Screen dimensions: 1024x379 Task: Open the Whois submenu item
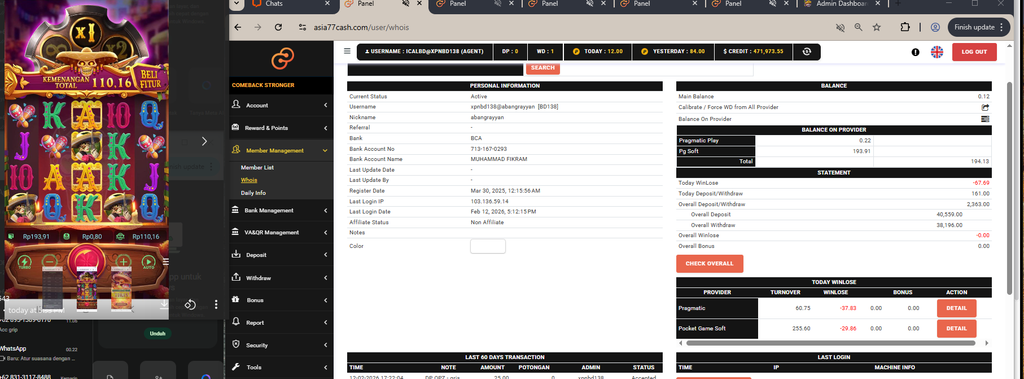tap(249, 180)
